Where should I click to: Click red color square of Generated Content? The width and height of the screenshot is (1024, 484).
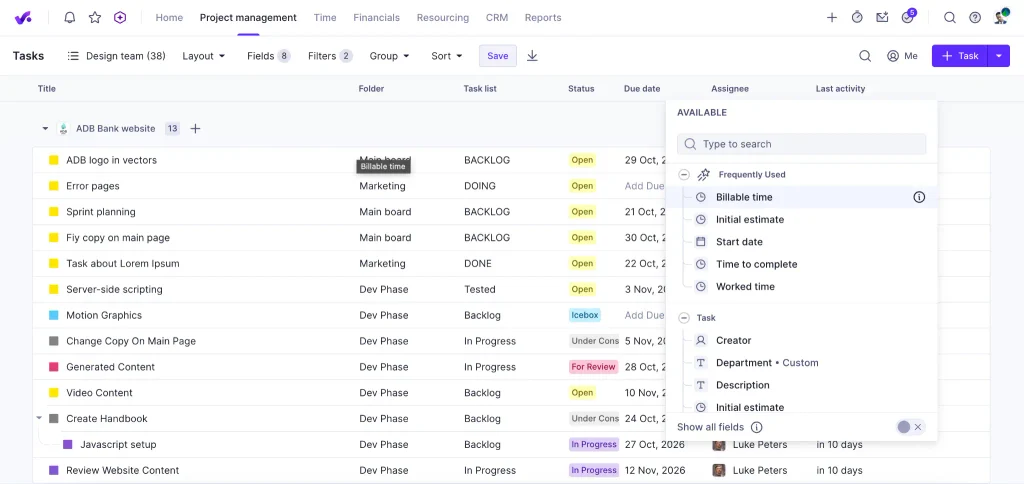pyautogui.click(x=54, y=367)
